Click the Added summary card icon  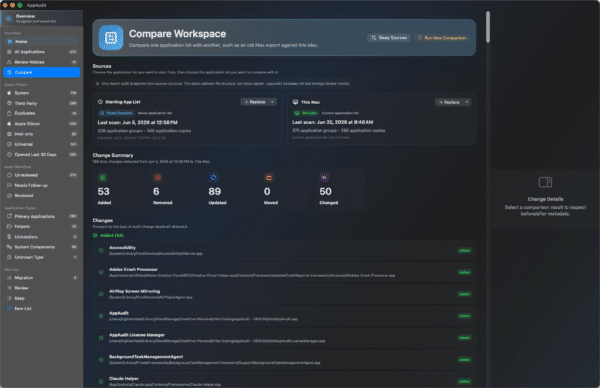(103, 178)
